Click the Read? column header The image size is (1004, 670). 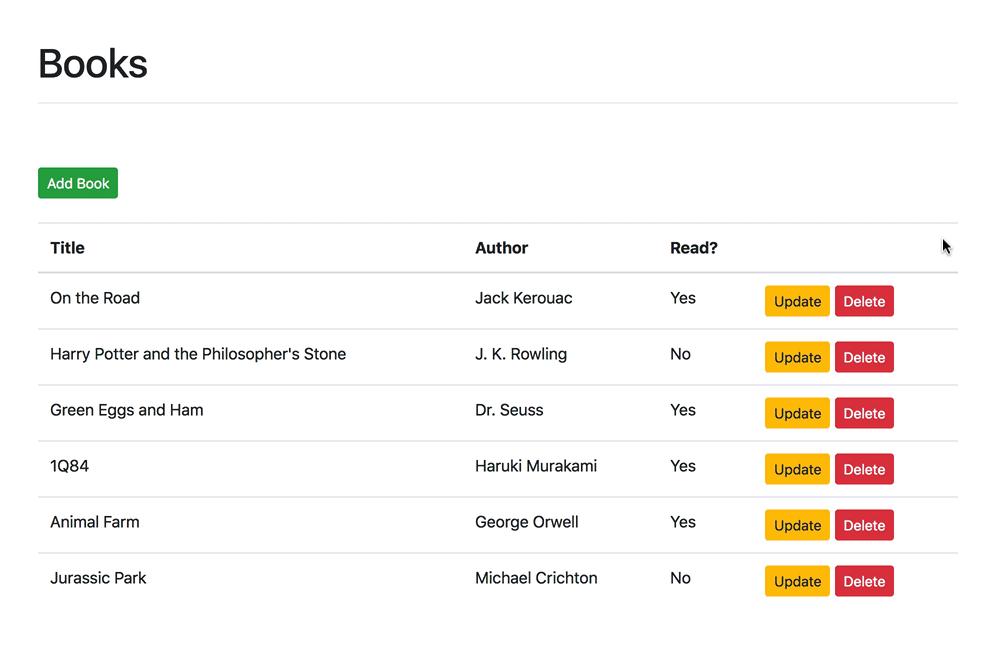click(694, 248)
